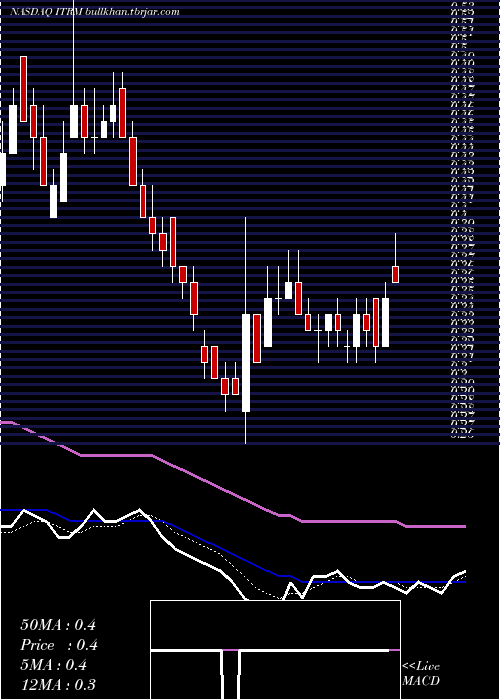The image size is (500, 700).
Task: Click the final red candlestick on the chart
Action: [395, 274]
